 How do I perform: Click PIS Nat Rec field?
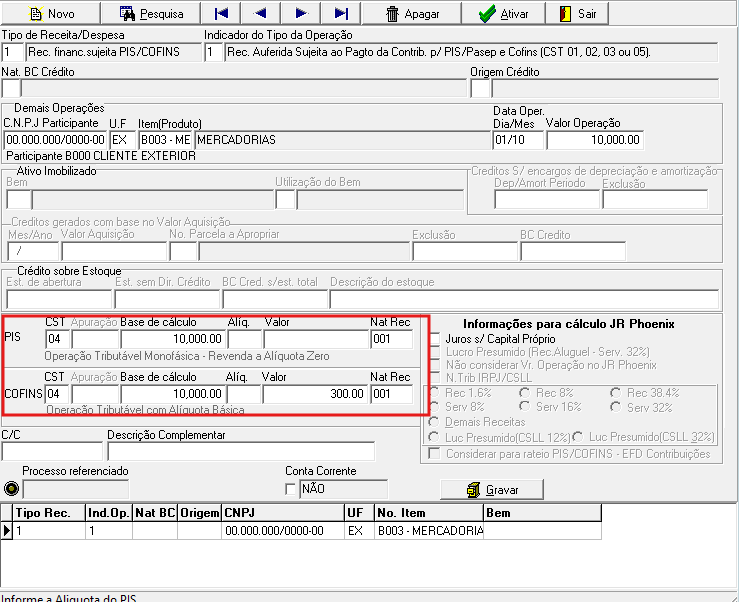(392, 339)
